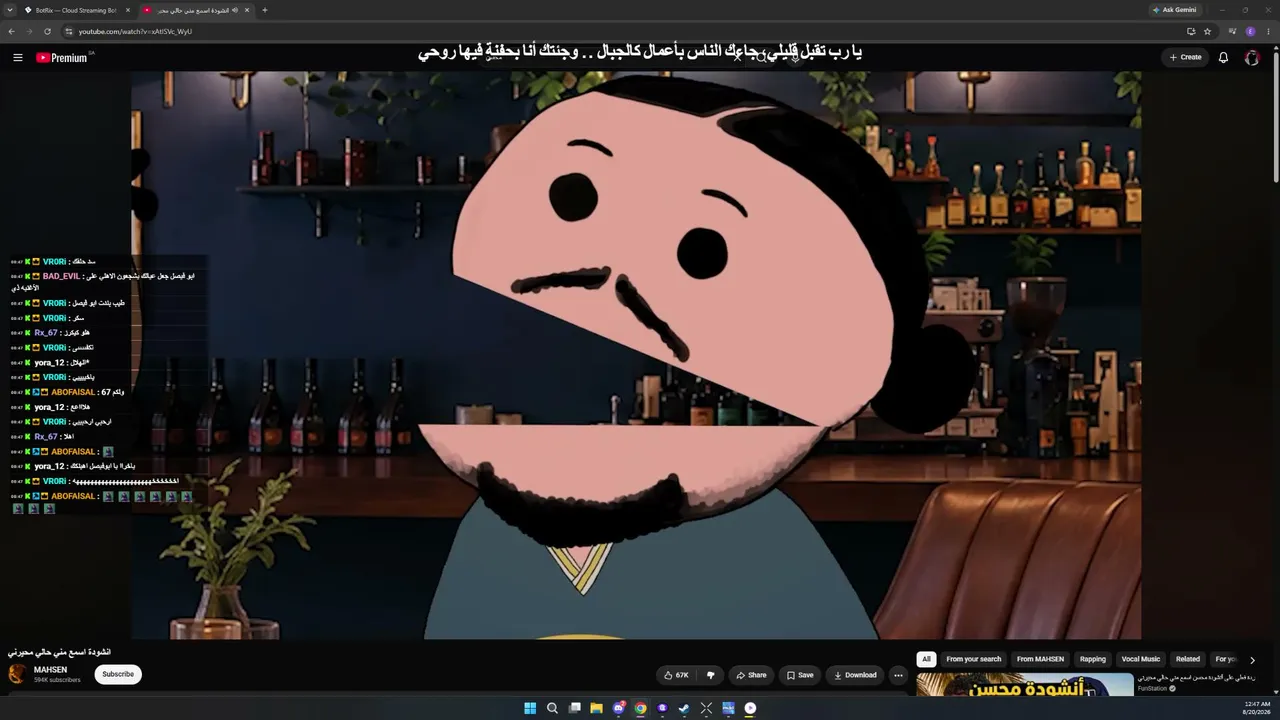The height and width of the screenshot is (720, 1280).
Task: Open Task View on taskbar
Action: [x=574, y=708]
